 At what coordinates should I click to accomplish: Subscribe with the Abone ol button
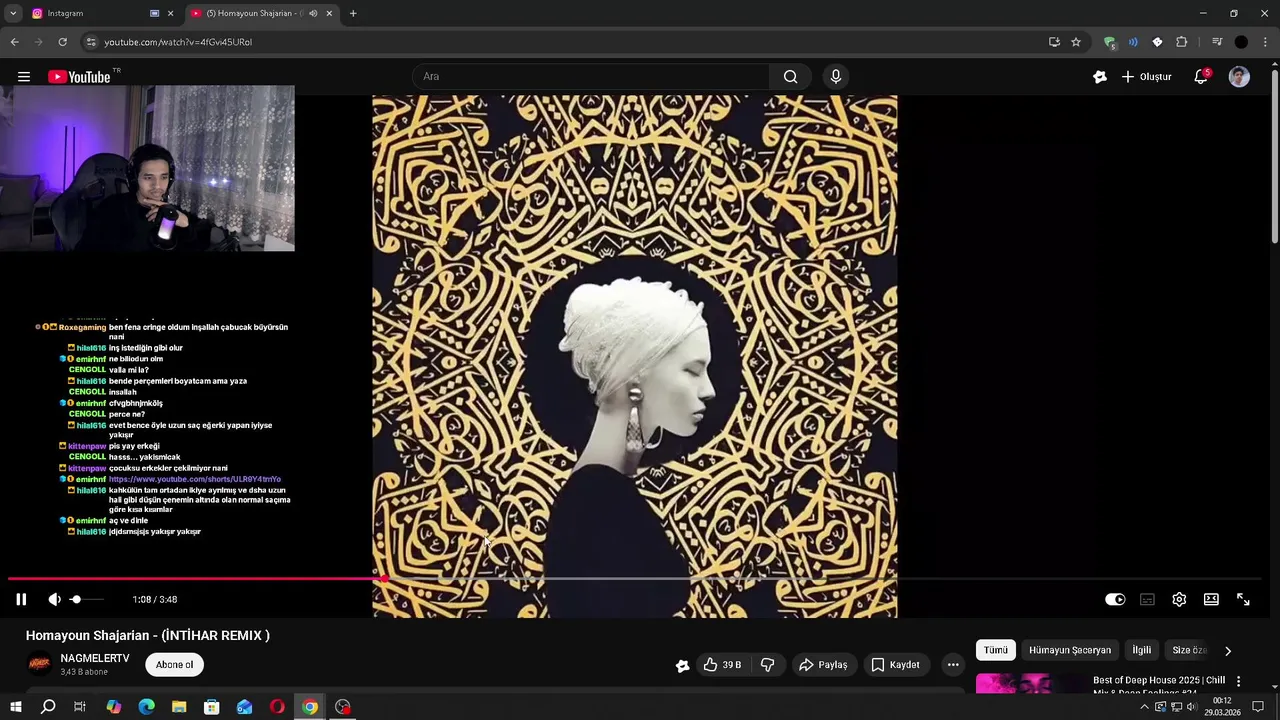[x=174, y=665]
